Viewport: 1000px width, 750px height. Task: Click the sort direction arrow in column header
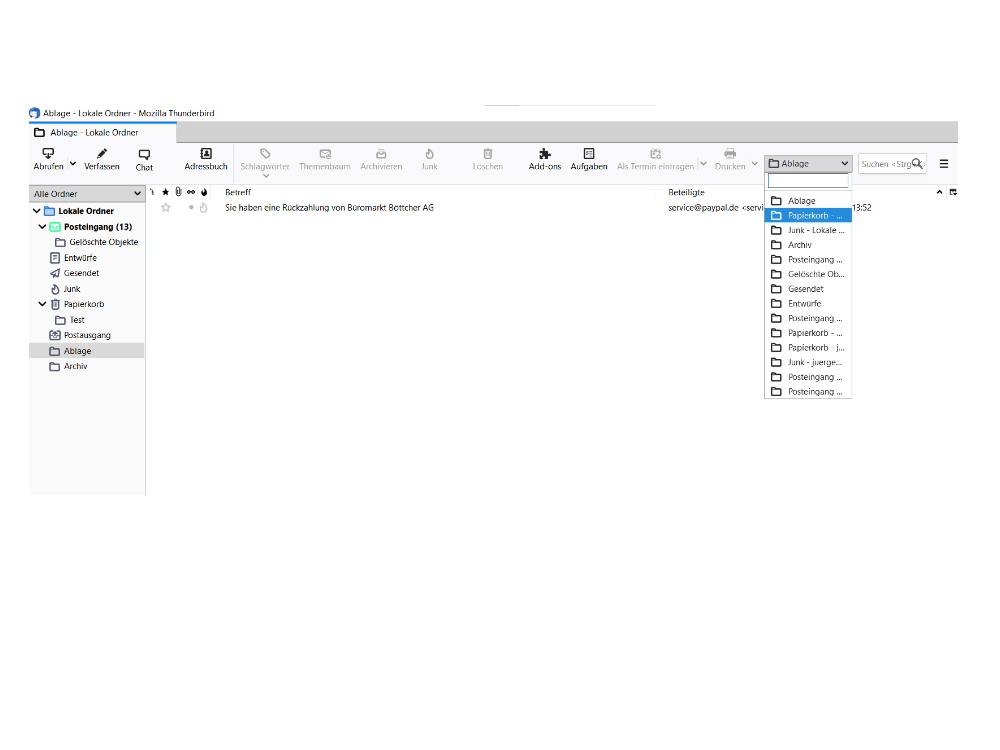pos(939,192)
